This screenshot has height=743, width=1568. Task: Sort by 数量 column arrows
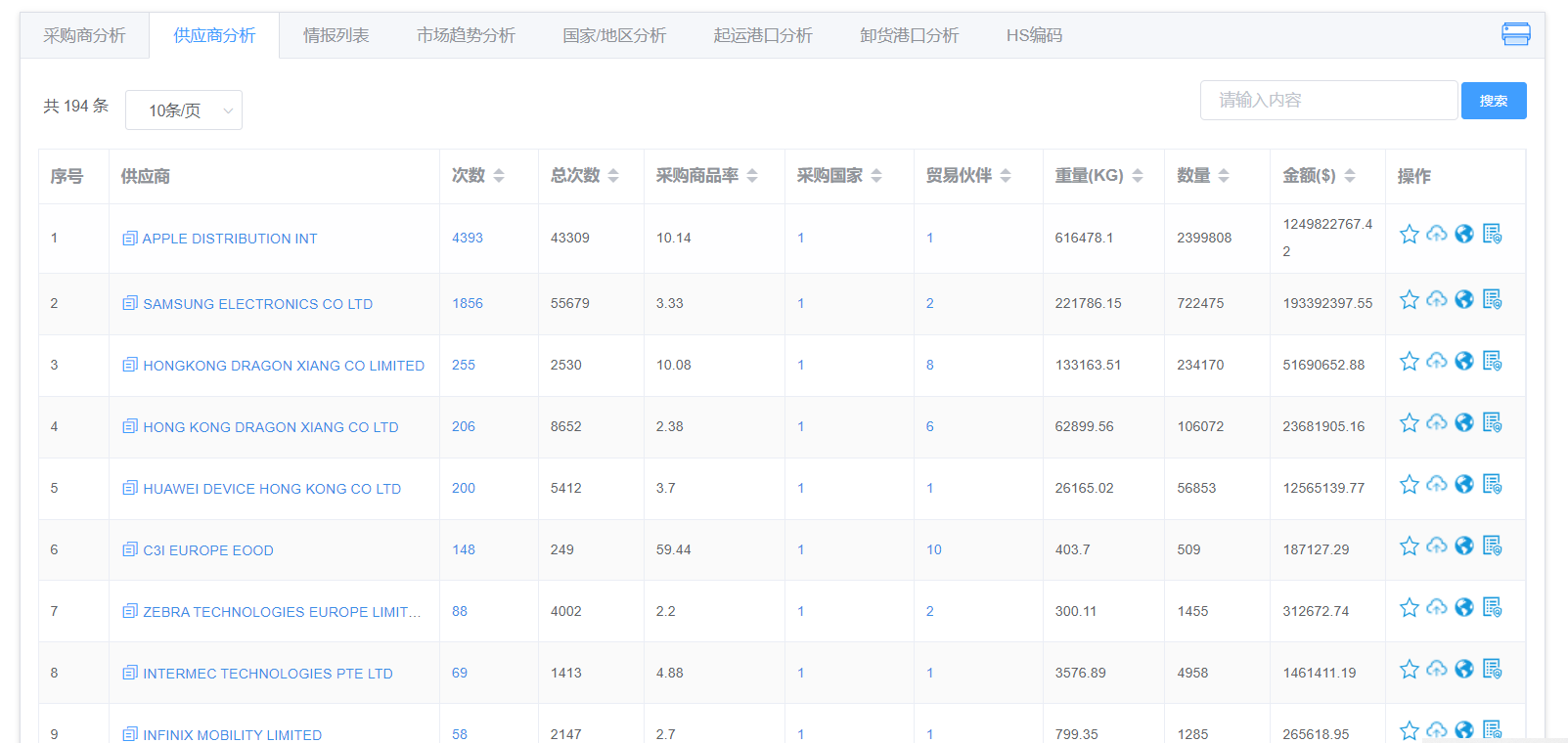(x=1224, y=176)
